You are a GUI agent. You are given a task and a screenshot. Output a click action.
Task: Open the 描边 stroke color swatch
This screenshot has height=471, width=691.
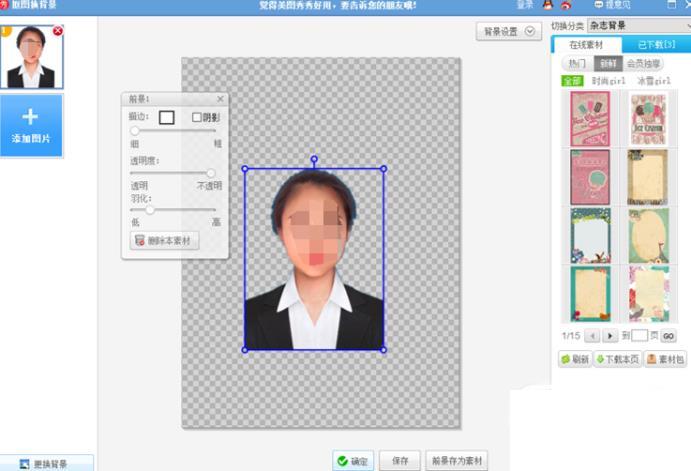[x=167, y=118]
